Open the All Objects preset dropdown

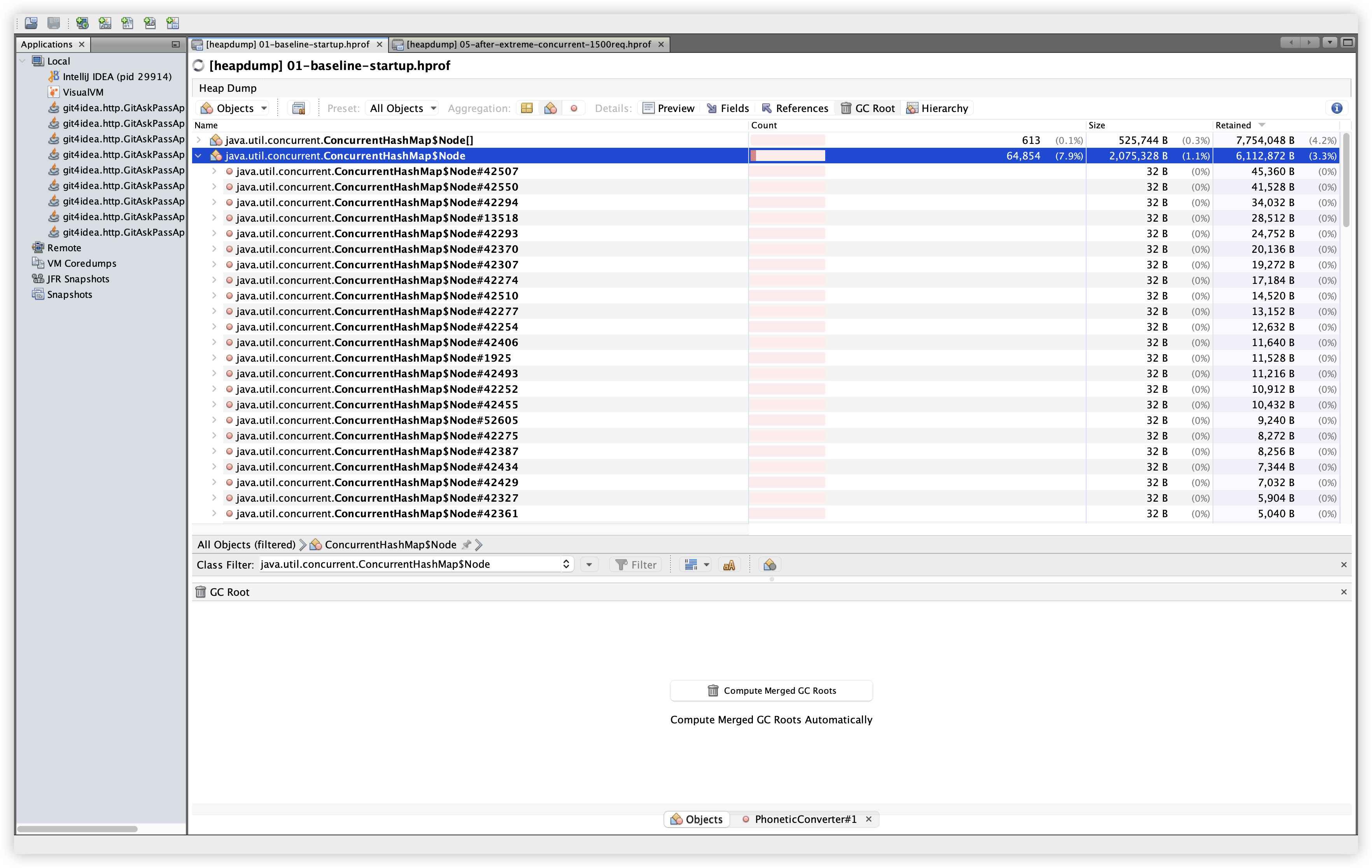(x=403, y=108)
